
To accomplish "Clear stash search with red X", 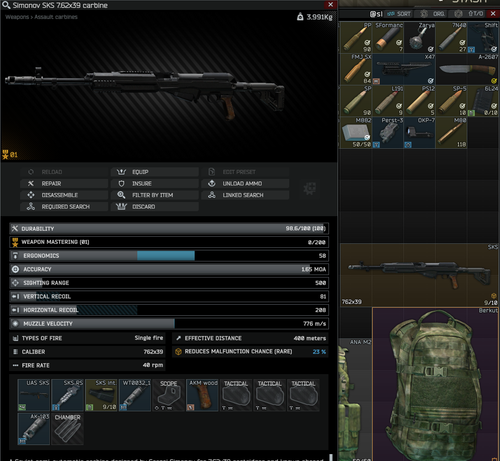I will (493, 14).
